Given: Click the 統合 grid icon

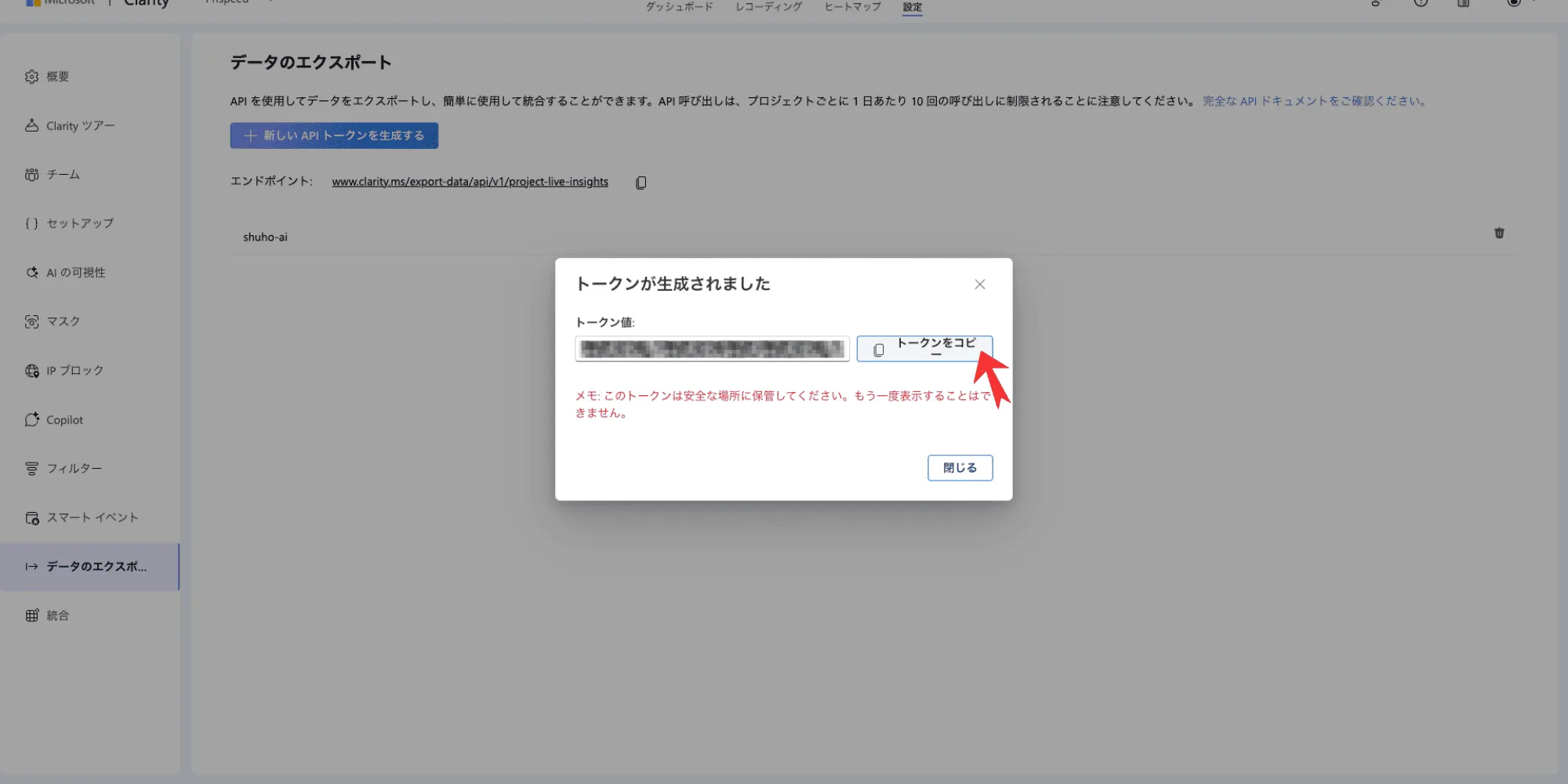Looking at the screenshot, I should pyautogui.click(x=31, y=615).
